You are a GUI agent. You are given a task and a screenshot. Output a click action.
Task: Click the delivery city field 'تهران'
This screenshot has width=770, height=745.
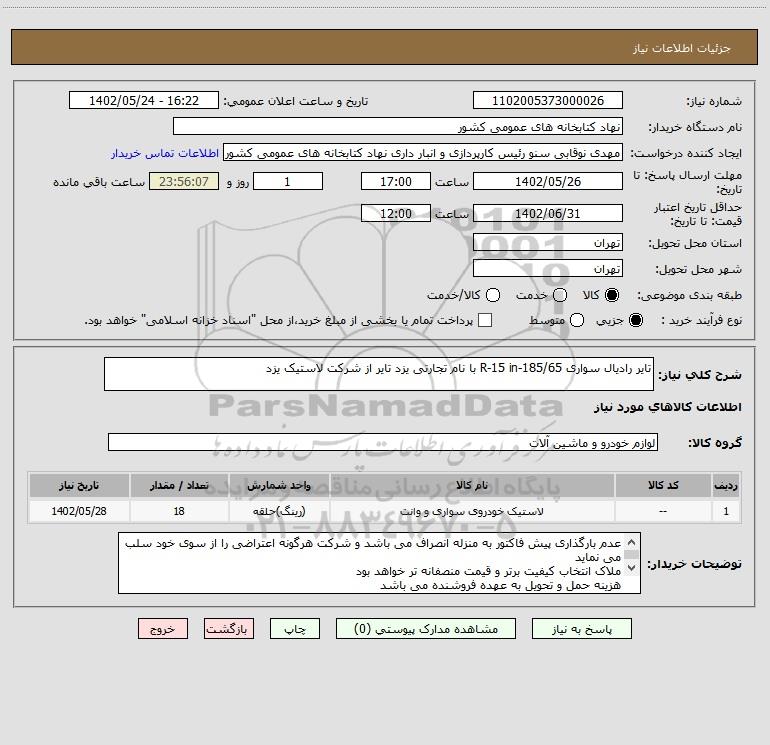point(548,269)
